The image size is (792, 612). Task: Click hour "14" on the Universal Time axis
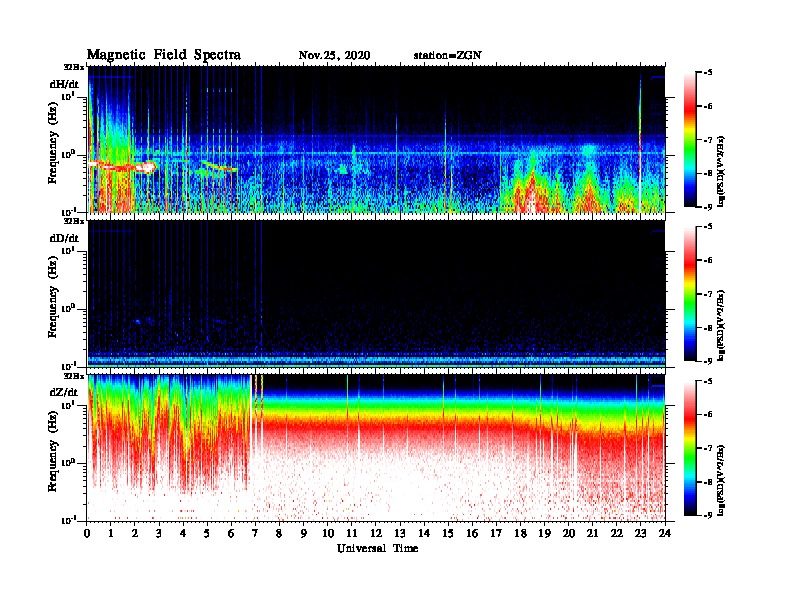click(424, 534)
